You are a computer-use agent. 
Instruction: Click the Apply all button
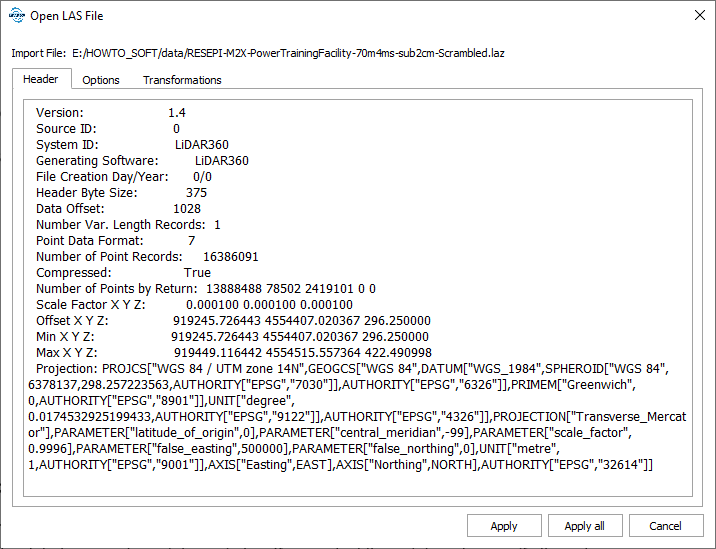coord(584,526)
